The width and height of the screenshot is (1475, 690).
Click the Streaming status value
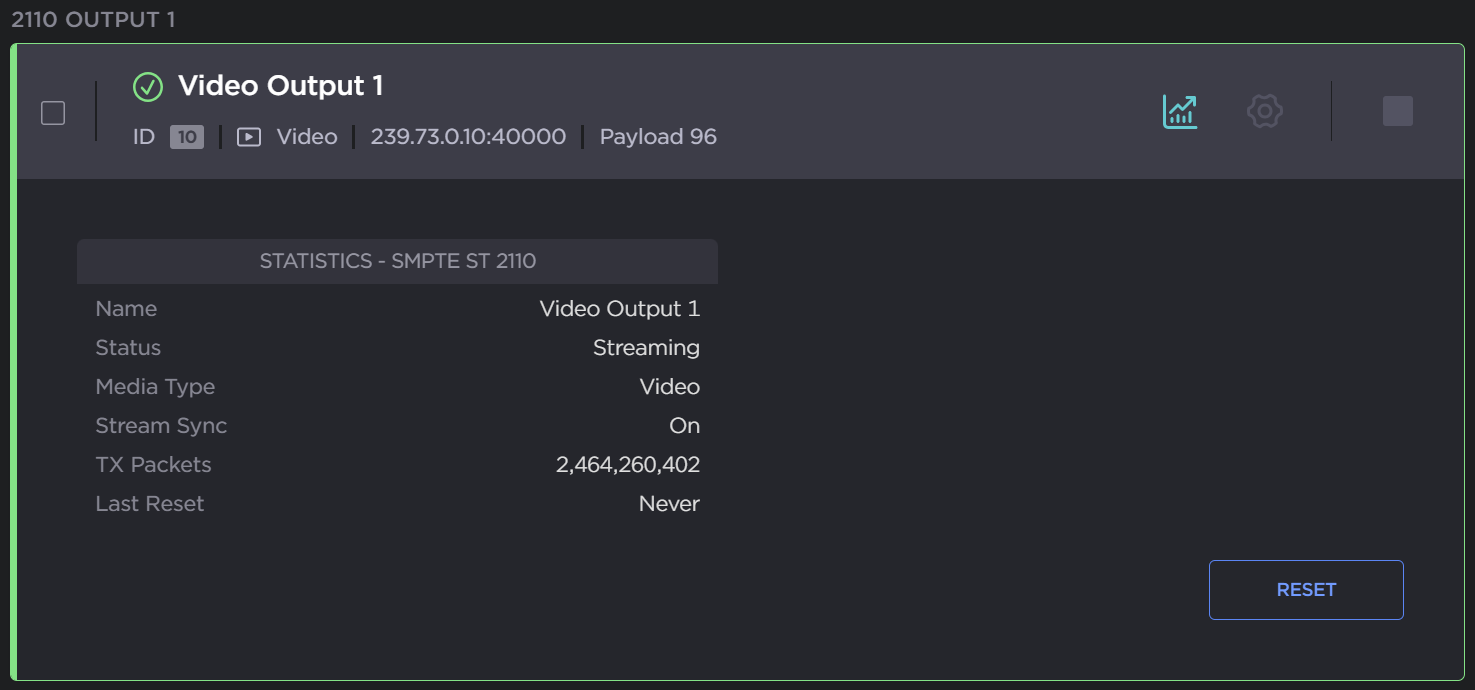tap(646, 348)
